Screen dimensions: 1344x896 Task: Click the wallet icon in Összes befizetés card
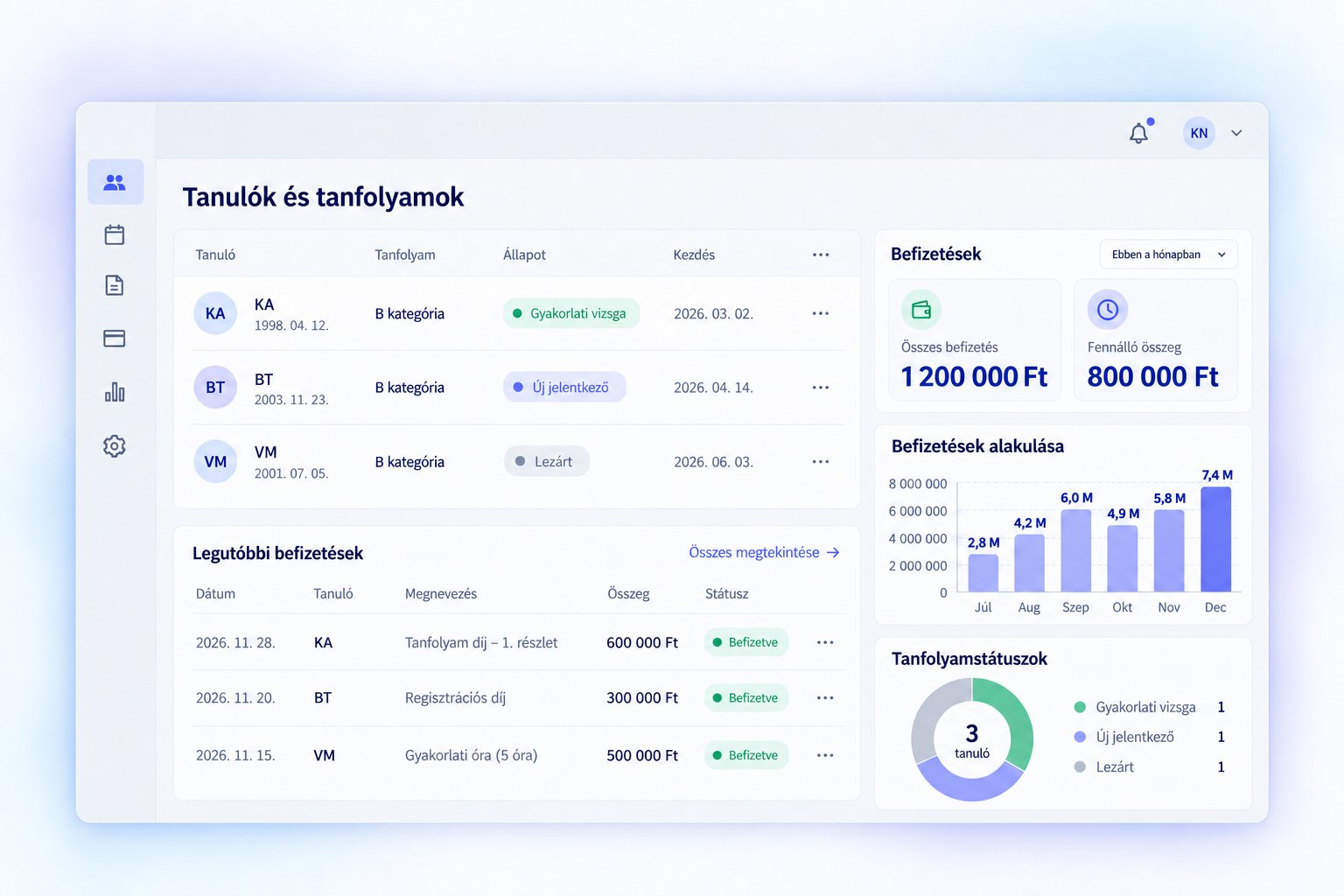921,310
